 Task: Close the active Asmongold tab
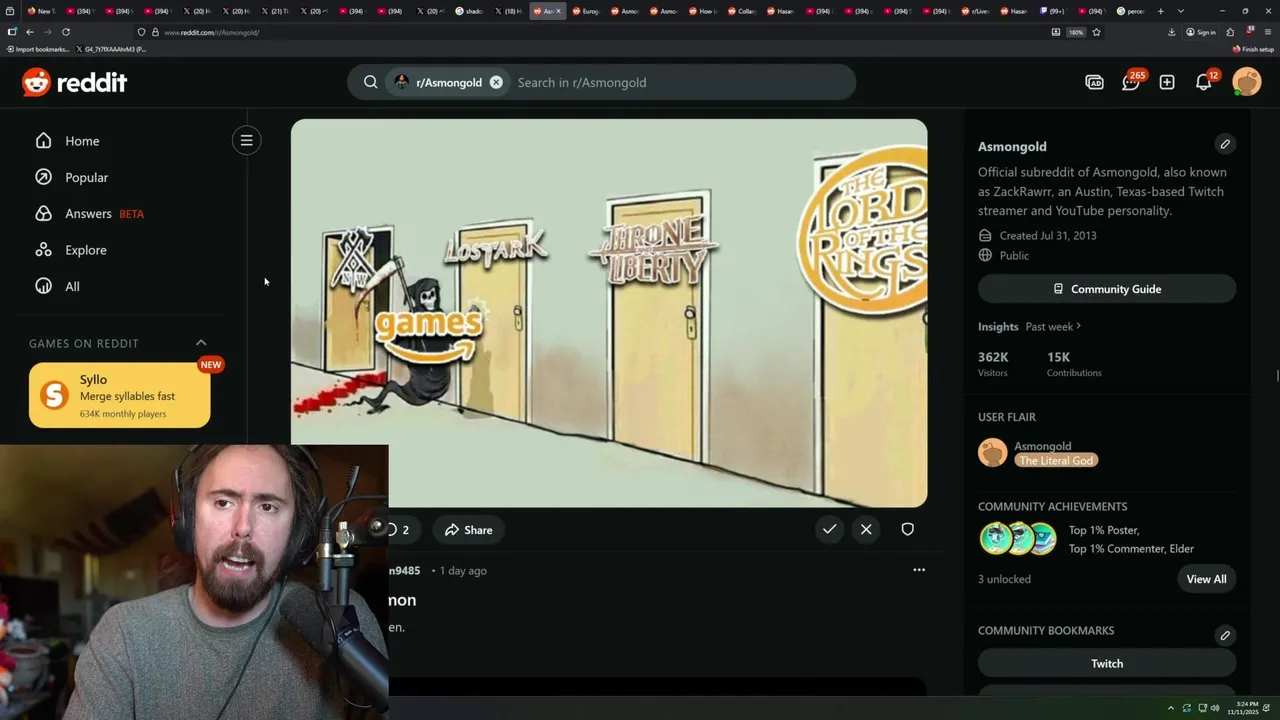pyautogui.click(x=558, y=11)
